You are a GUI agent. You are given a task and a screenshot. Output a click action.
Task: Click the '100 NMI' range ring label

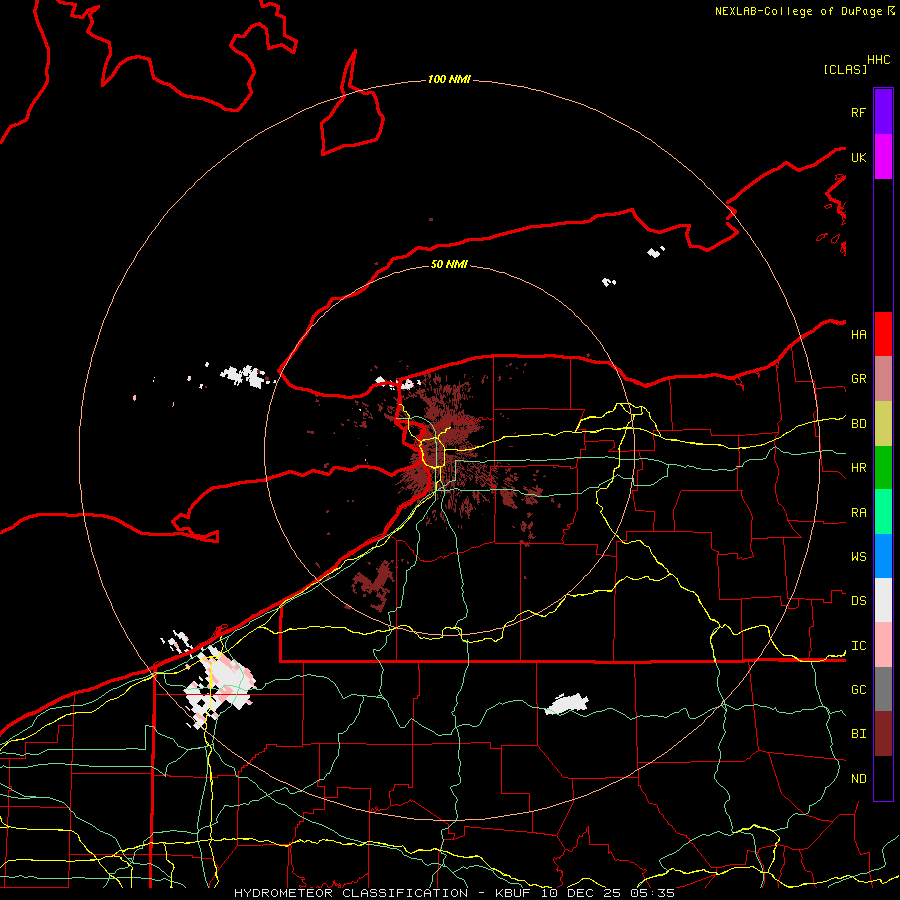coord(449,79)
